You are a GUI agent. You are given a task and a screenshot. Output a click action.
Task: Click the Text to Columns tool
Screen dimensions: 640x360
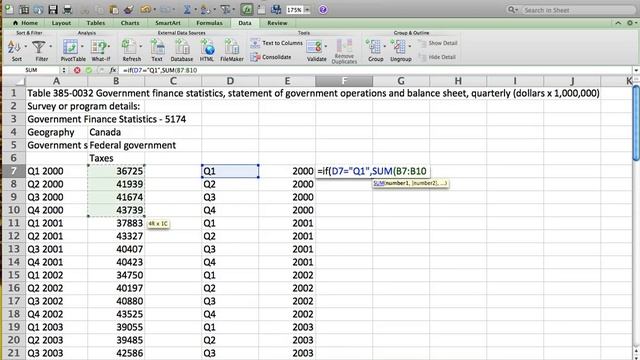[276, 43]
